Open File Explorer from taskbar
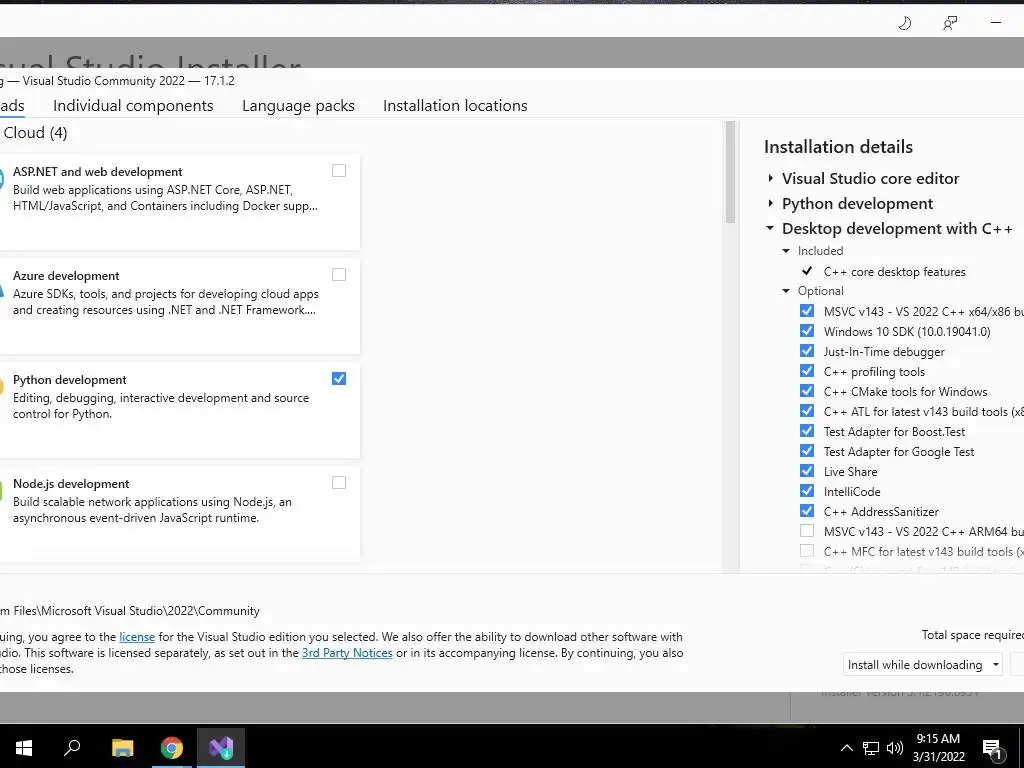This screenshot has height=768, width=1024. click(x=122, y=747)
